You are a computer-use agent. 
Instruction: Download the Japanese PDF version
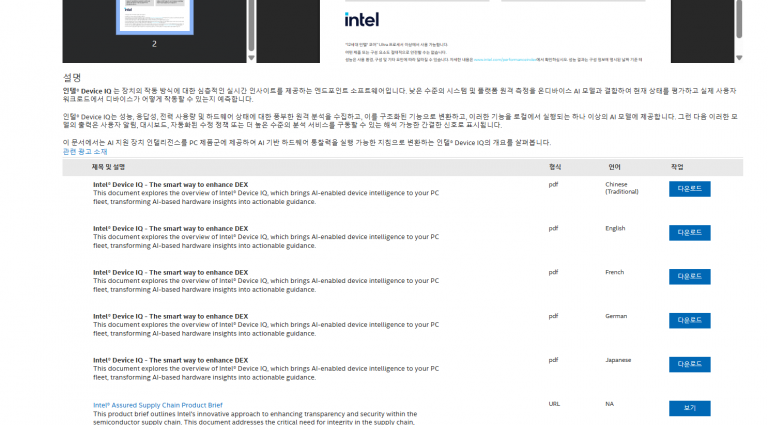(689, 364)
